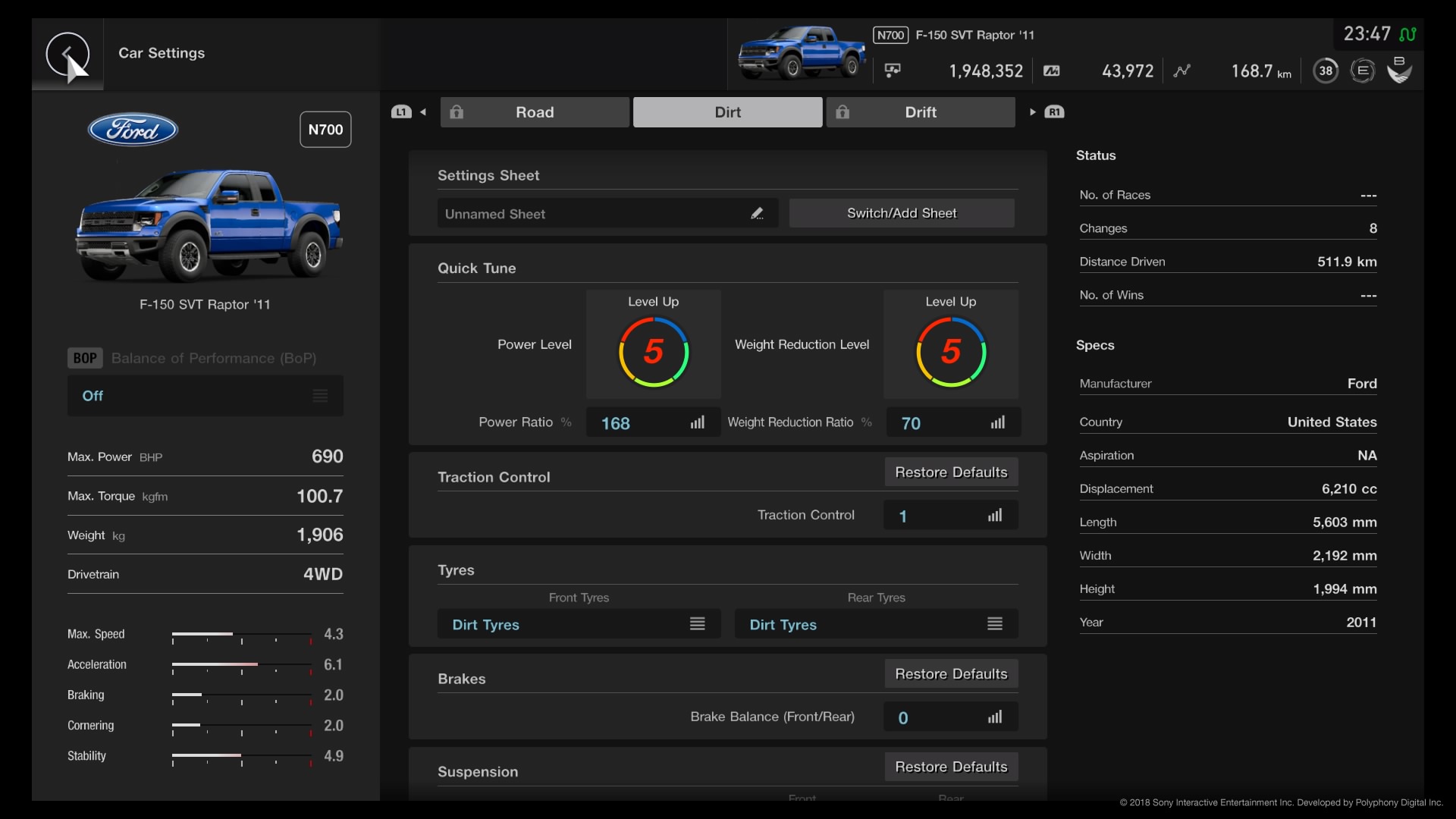Click the Country United States row
This screenshot has height=819, width=1456.
1228,422
